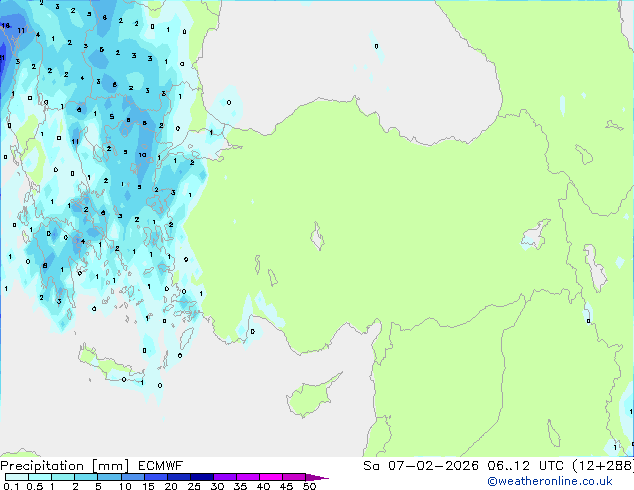Click the legend label '10'
634x490 pixels.
pyautogui.click(x=125, y=486)
